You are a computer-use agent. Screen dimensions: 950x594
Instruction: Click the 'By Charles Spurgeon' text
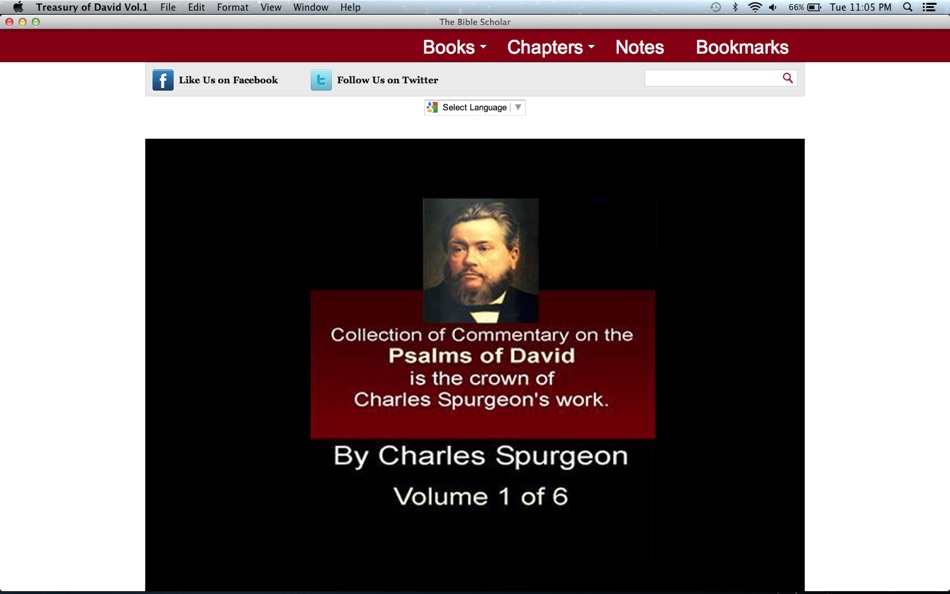click(x=480, y=456)
